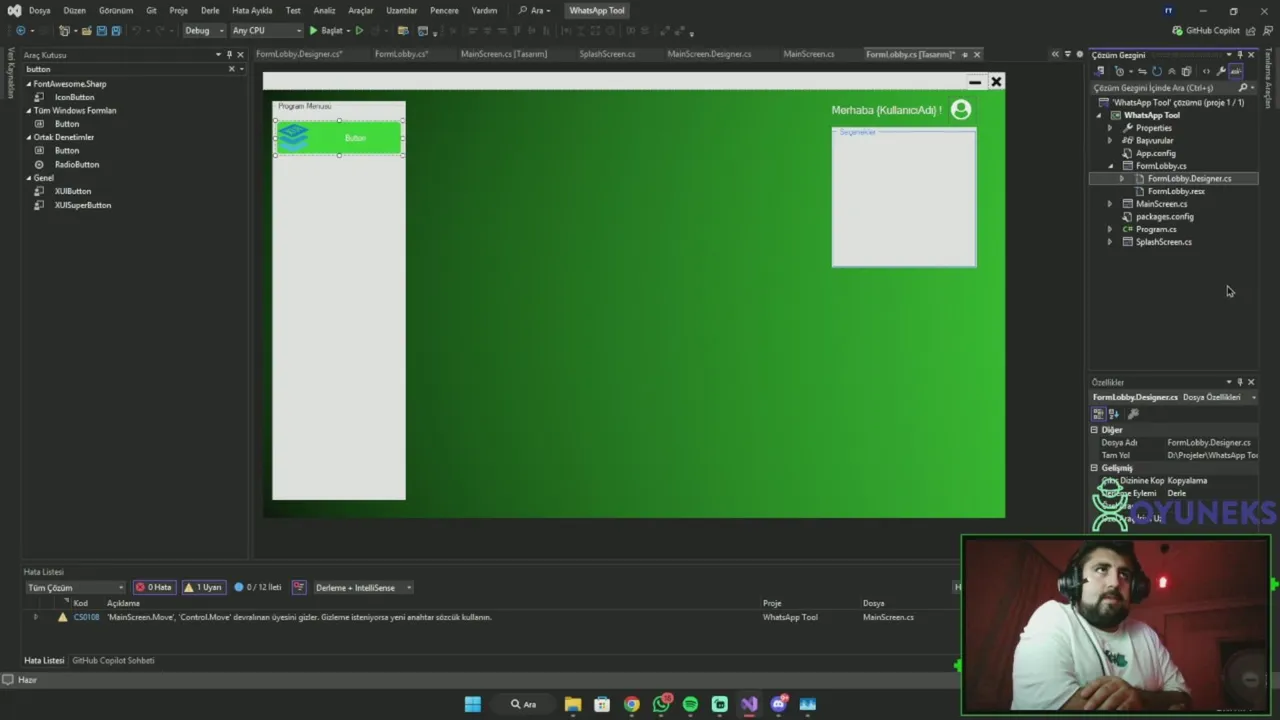Click Collapse All icon in Çözüm Gezgini toolbar
This screenshot has height=720, width=1280.
point(1172,71)
